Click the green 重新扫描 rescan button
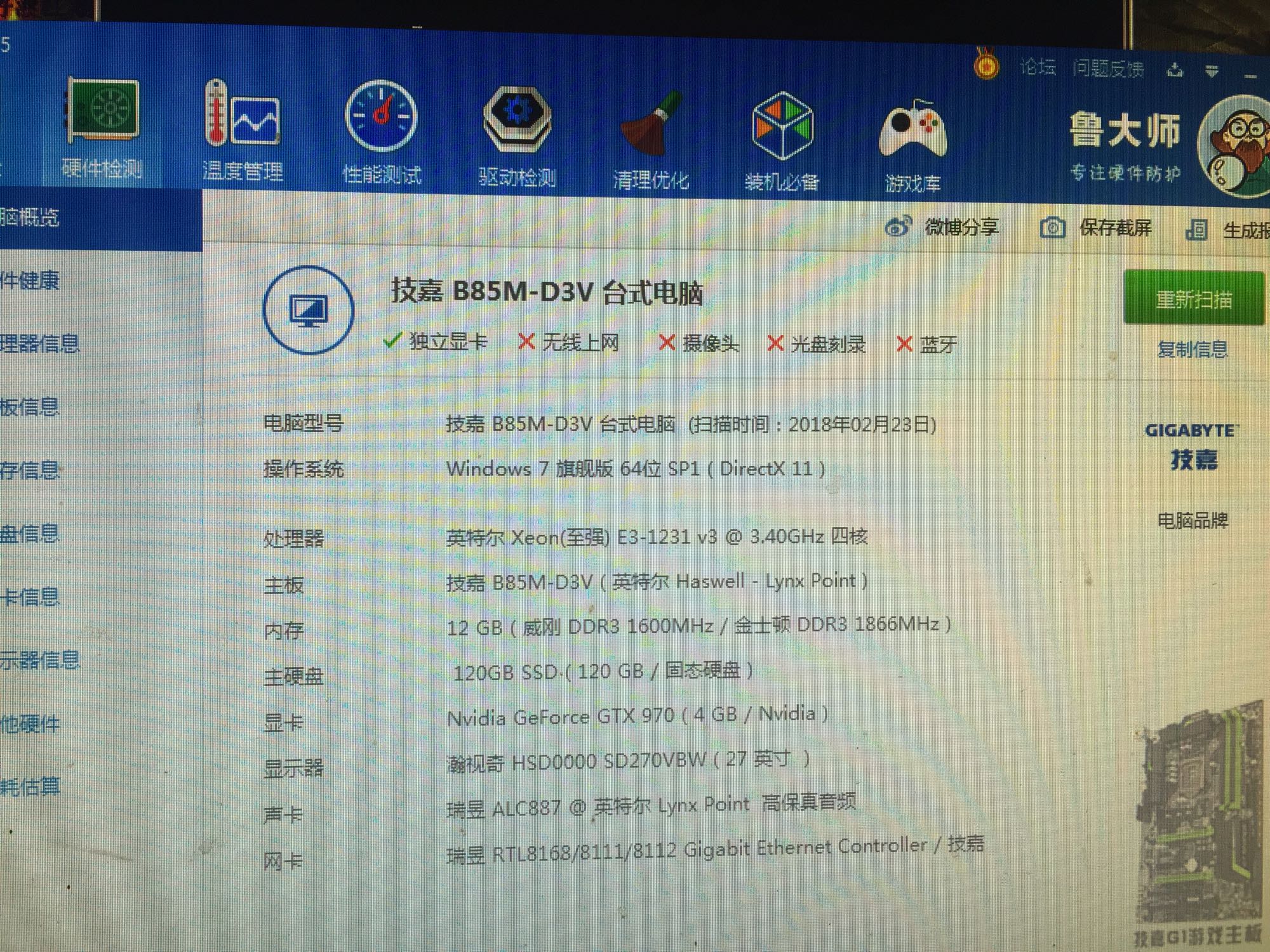Image resolution: width=1270 pixels, height=952 pixels. click(x=1193, y=298)
